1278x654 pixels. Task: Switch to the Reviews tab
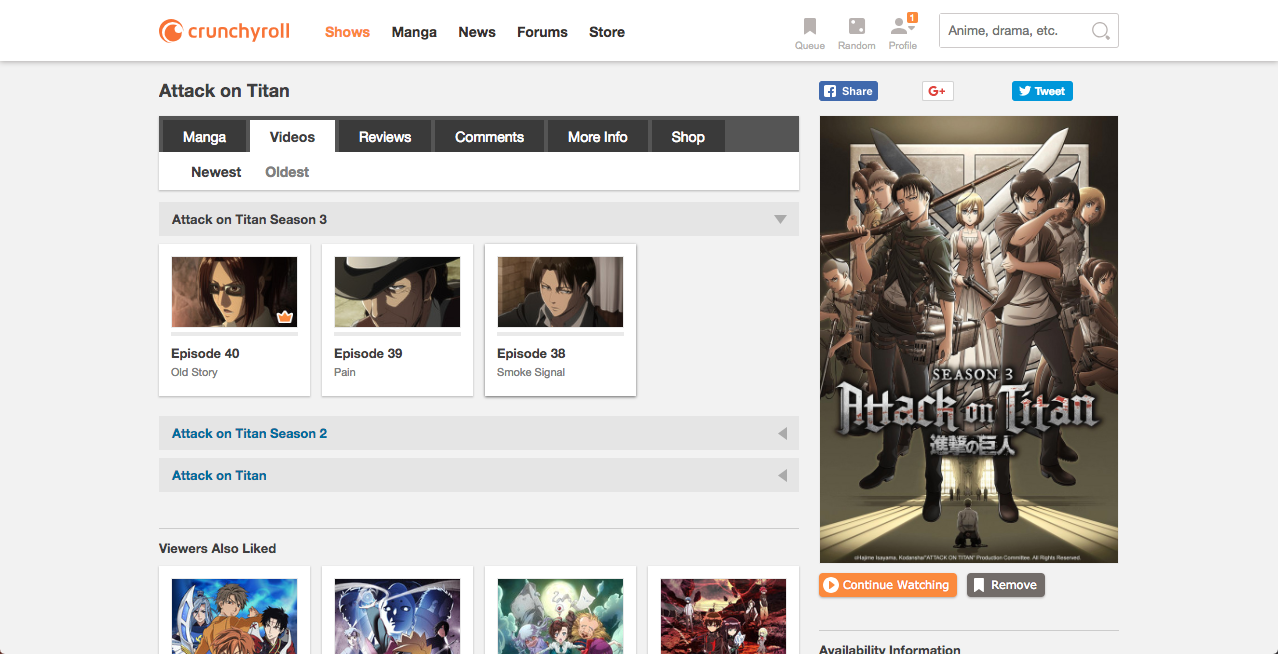(385, 137)
